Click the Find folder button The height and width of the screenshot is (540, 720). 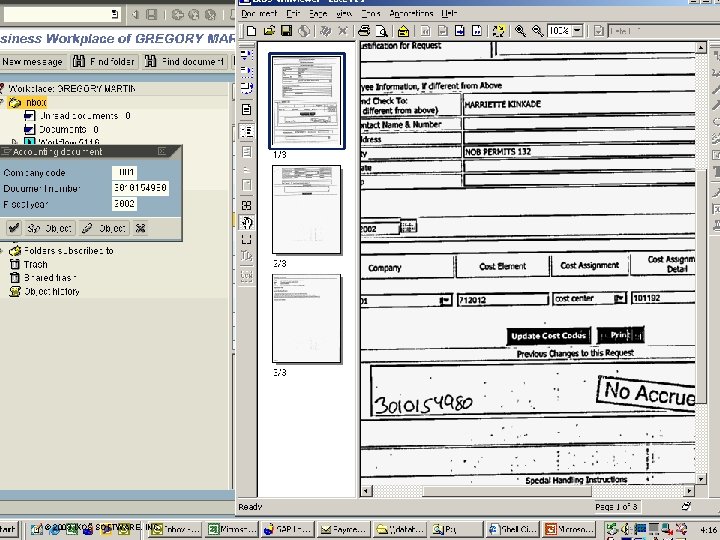click(104, 62)
